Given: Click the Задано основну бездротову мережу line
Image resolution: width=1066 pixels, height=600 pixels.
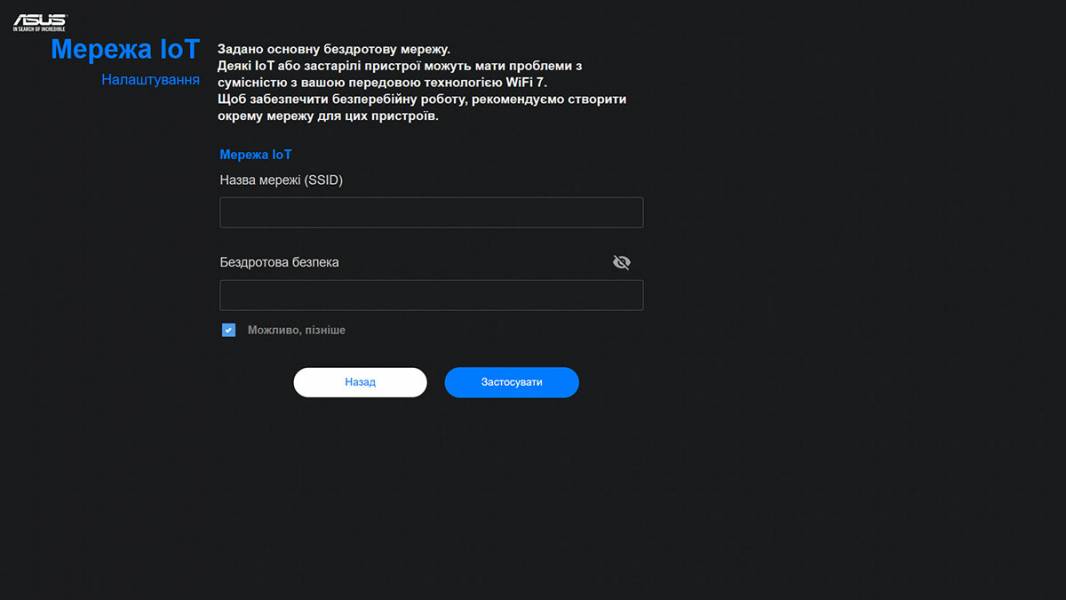Looking at the screenshot, I should point(334,49).
